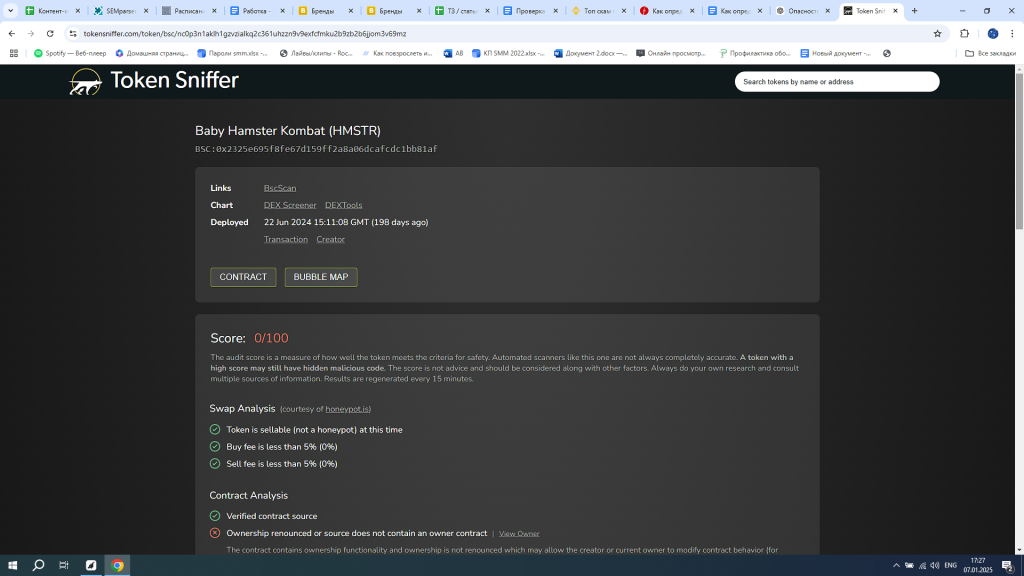Viewport: 1024px width, 576px height.
Task: Close the SEMparser tab
Action: click(x=146, y=10)
